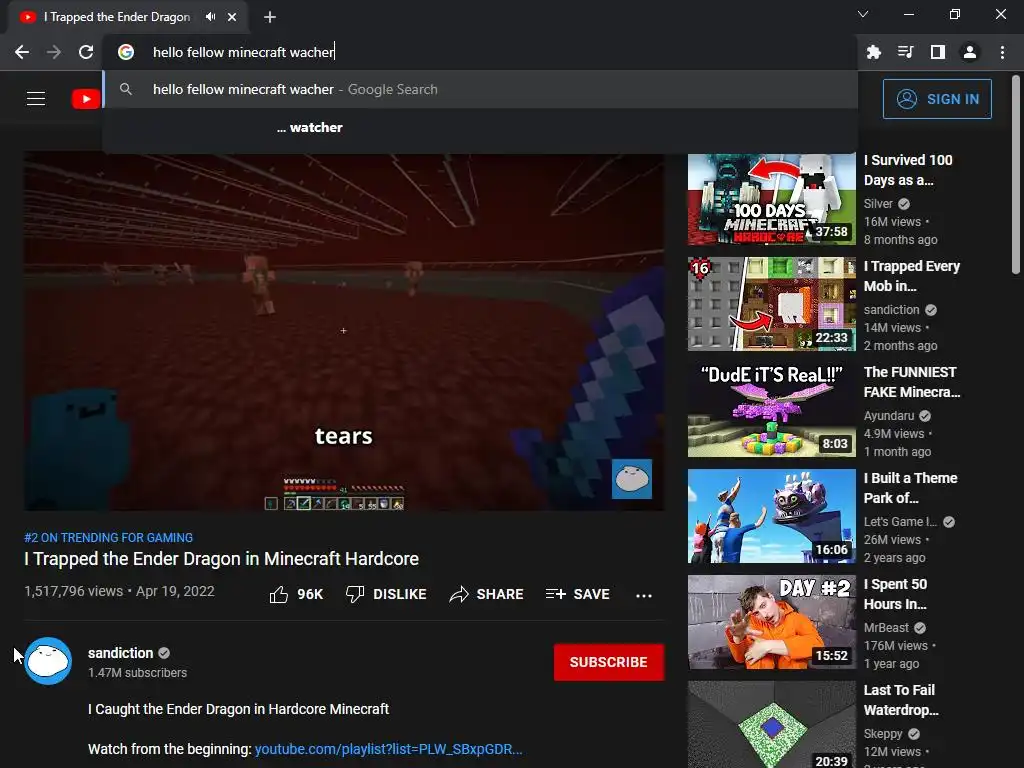The height and width of the screenshot is (768, 1024).
Task: Click the Silver channel name
Action: (878, 204)
